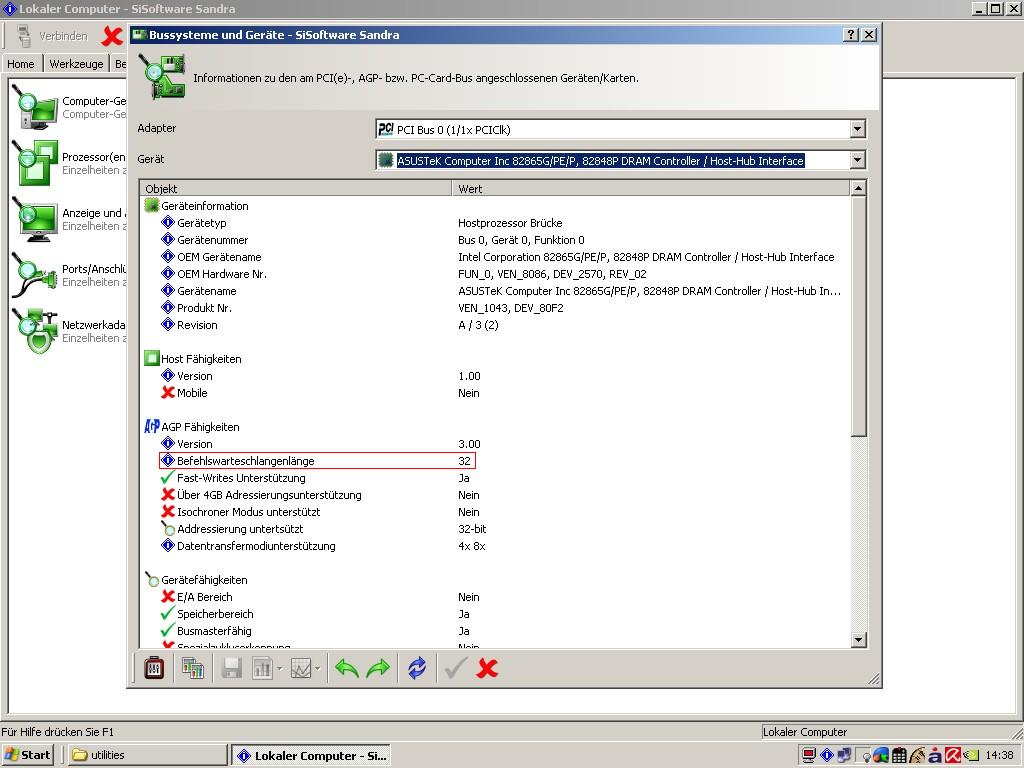Screen dimensions: 1024x768
Task: Refresh with the blue circular arrows icon
Action: click(x=417, y=668)
